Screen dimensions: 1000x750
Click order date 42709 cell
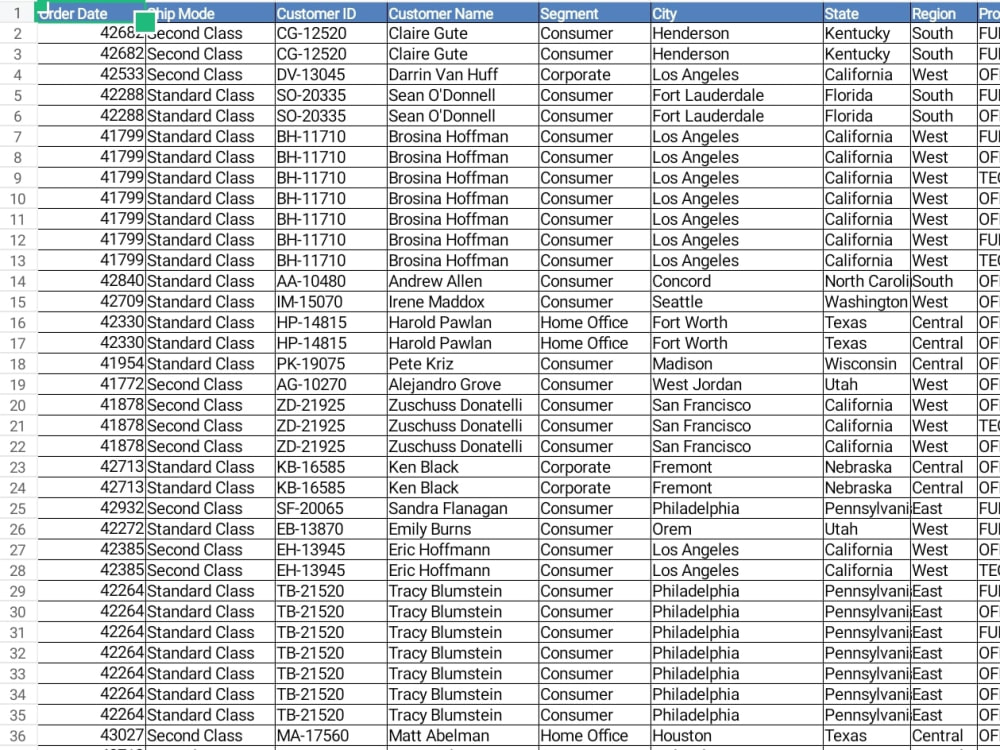[91, 302]
